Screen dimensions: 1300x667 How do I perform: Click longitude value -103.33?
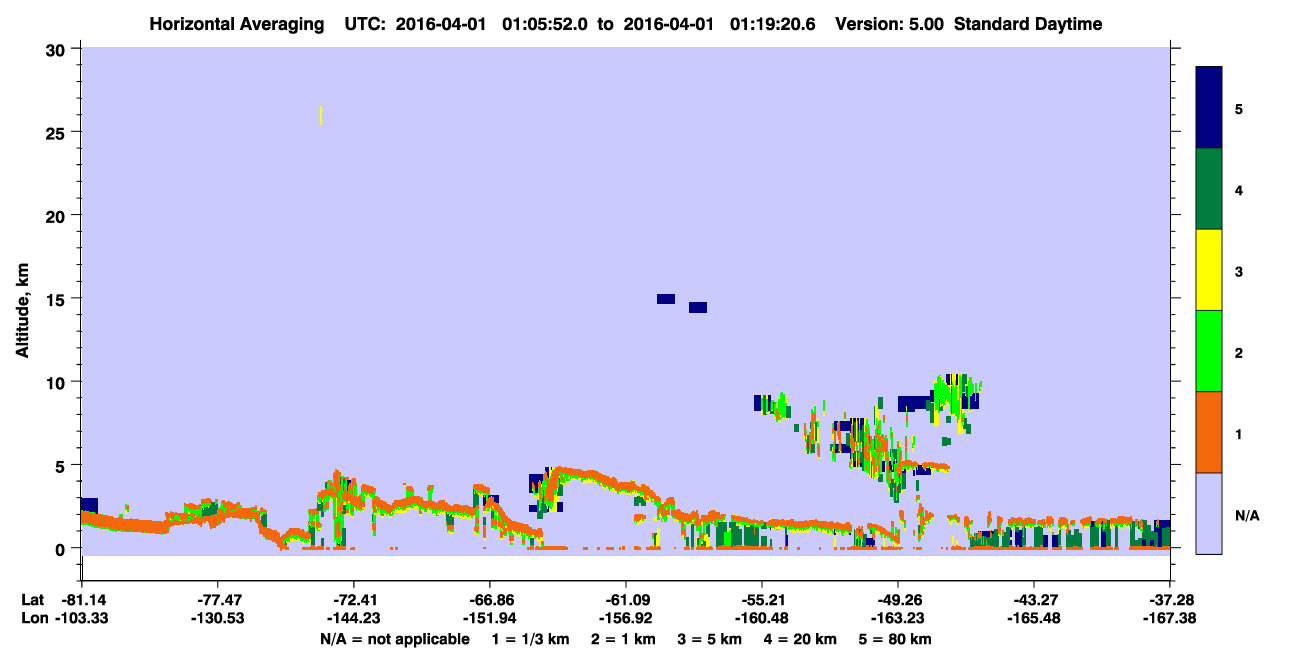pos(82,618)
